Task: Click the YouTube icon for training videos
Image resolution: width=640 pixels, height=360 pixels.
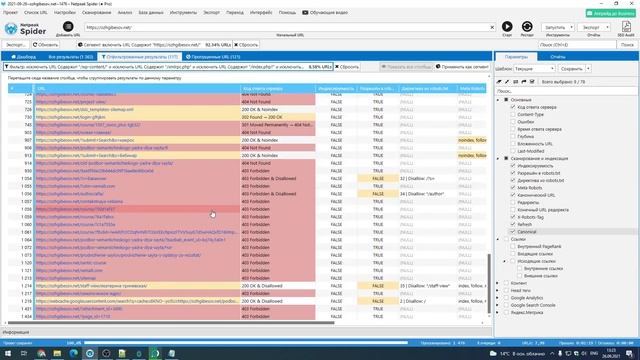Action: pos(305,13)
